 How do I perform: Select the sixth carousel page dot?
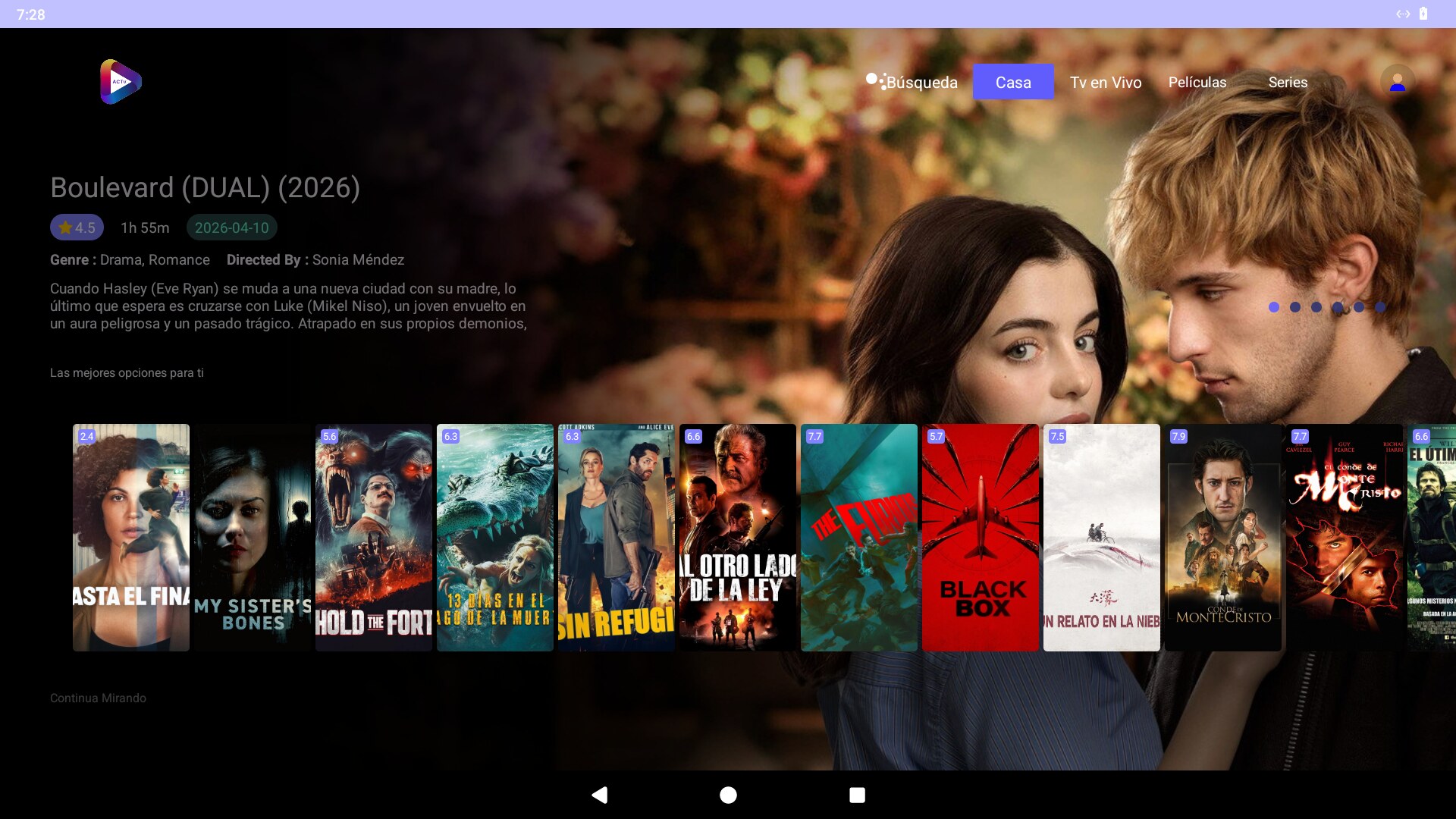pyautogui.click(x=1380, y=307)
